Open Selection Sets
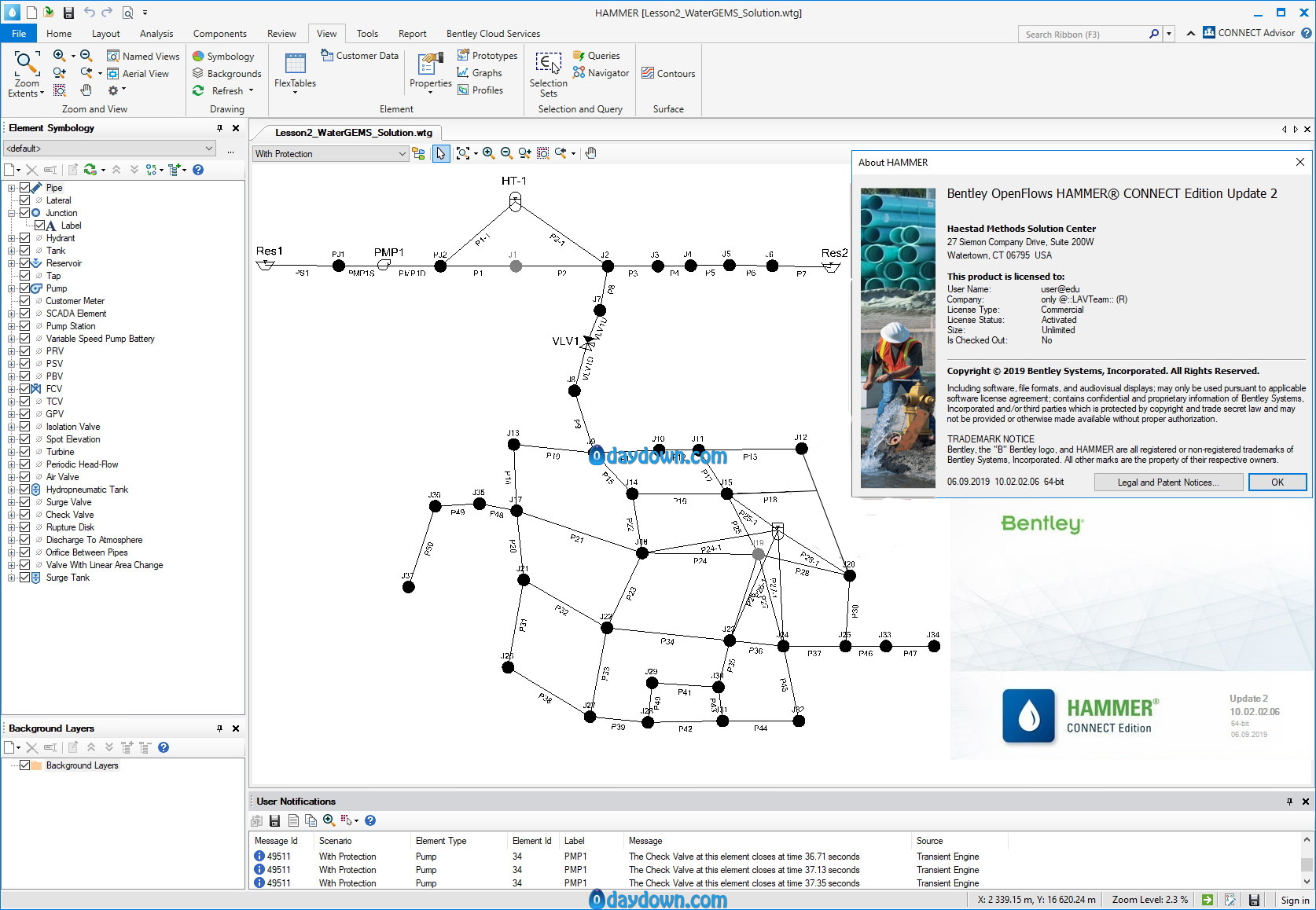 click(548, 75)
